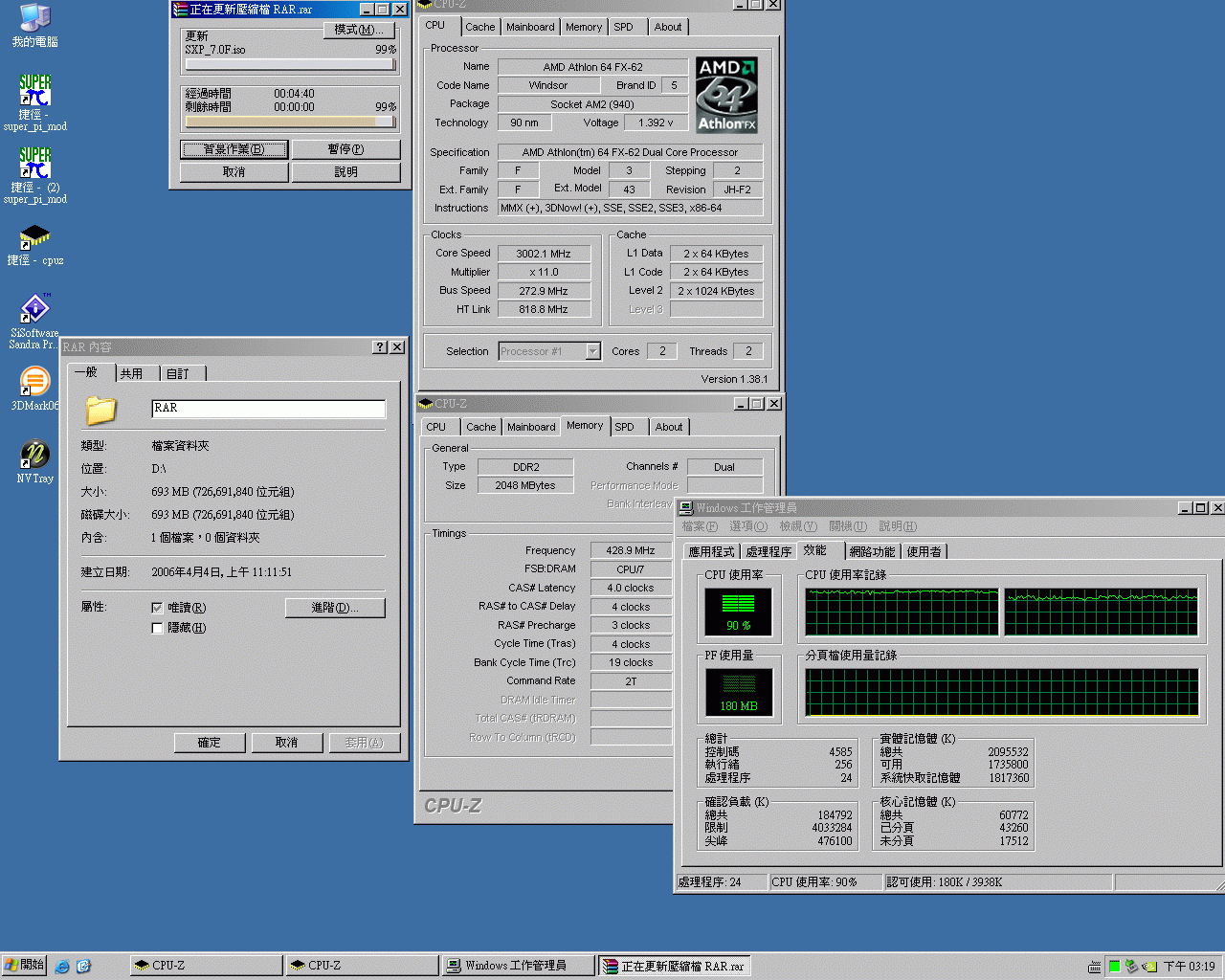Screen dimensions: 1225x980
Task: Click WinRAR Cancel button
Action: (x=234, y=172)
